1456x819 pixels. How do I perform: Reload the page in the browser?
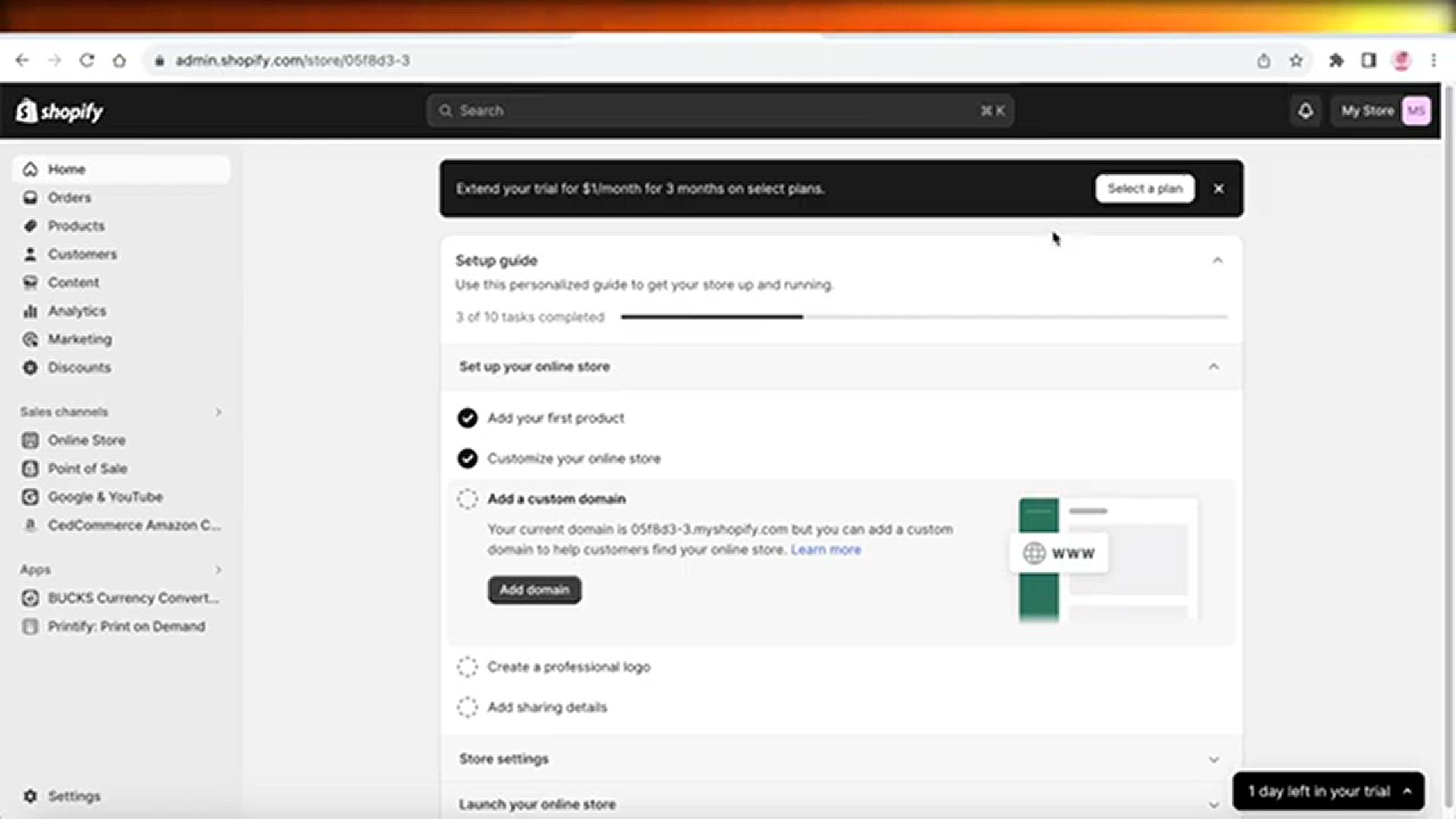[87, 60]
